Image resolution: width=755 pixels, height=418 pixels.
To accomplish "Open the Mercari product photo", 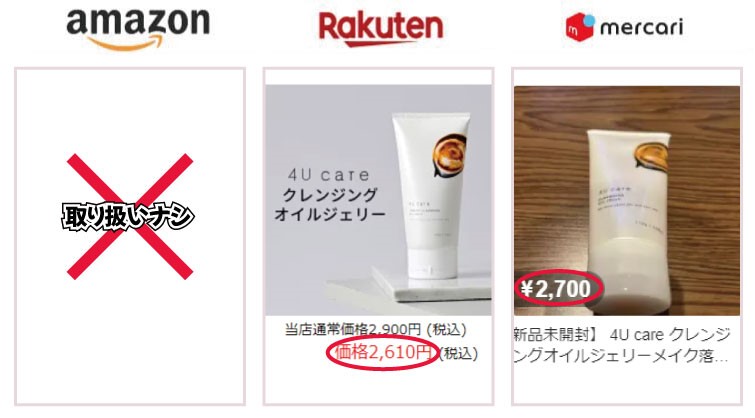I will click(627, 201).
